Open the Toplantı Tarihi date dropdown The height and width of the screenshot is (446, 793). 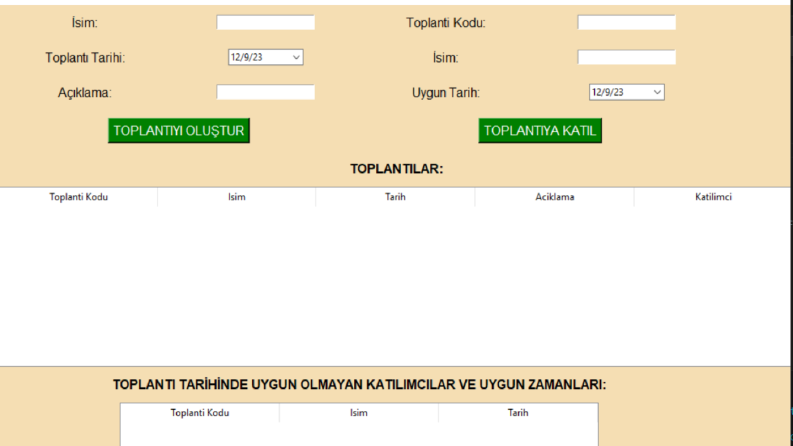296,57
